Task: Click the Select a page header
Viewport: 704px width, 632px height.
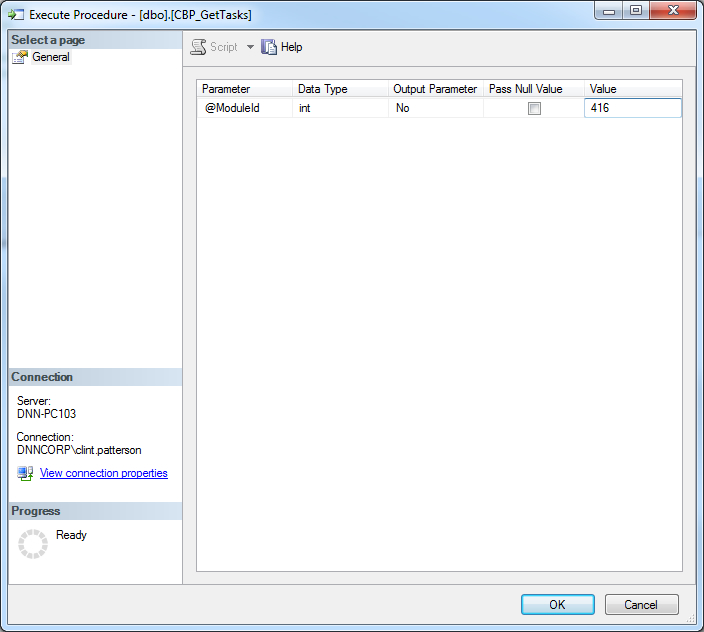Action: click(x=95, y=40)
